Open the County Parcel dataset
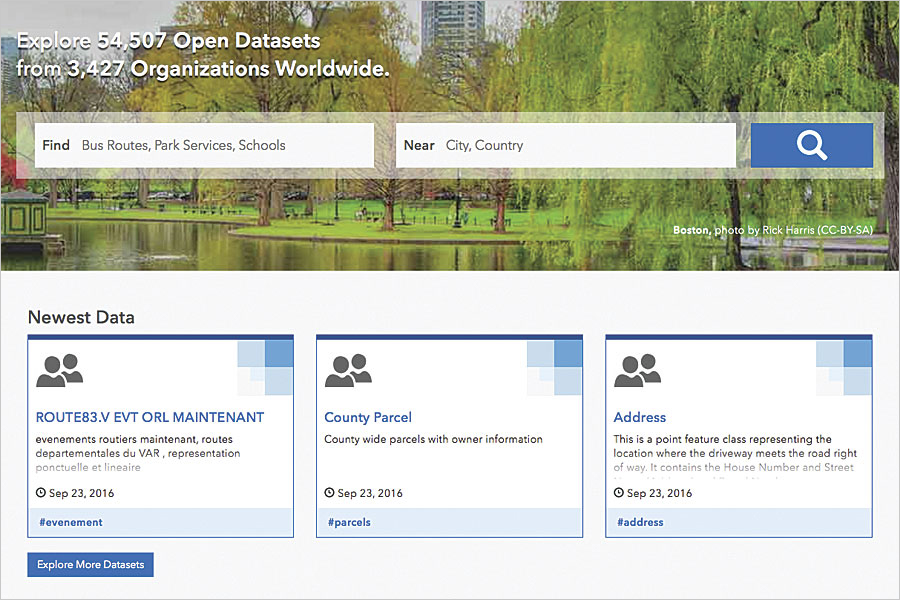 click(368, 417)
